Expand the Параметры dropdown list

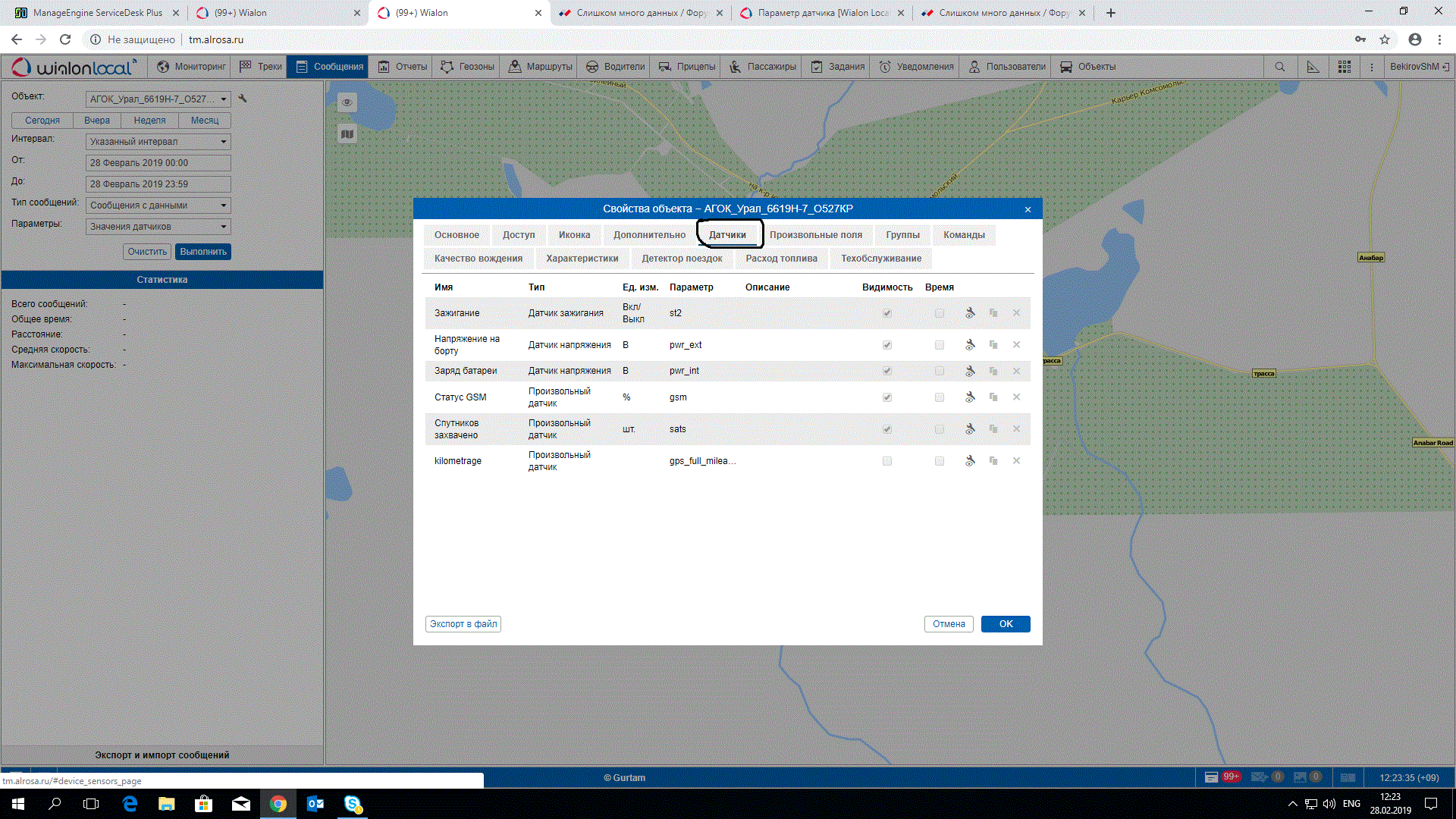[x=158, y=227]
